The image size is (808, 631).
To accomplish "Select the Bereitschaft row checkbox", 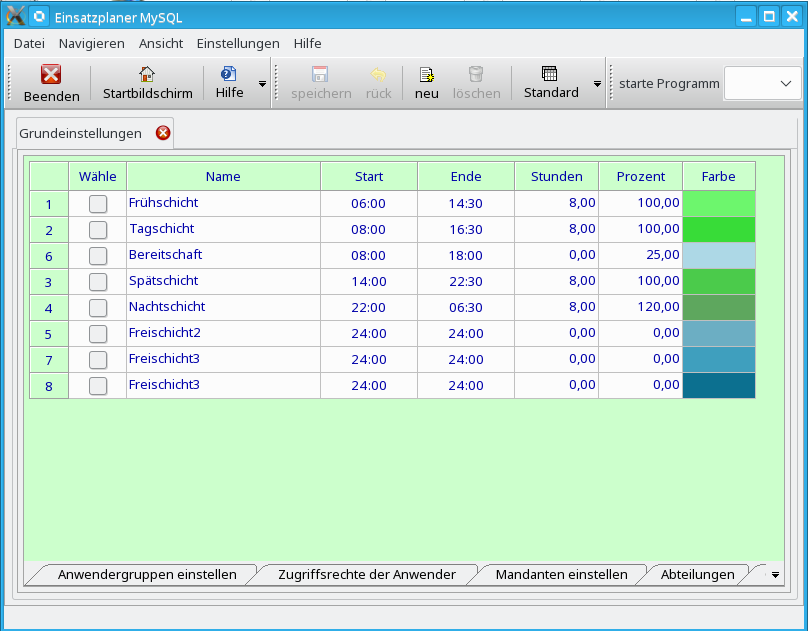I will click(x=98, y=255).
